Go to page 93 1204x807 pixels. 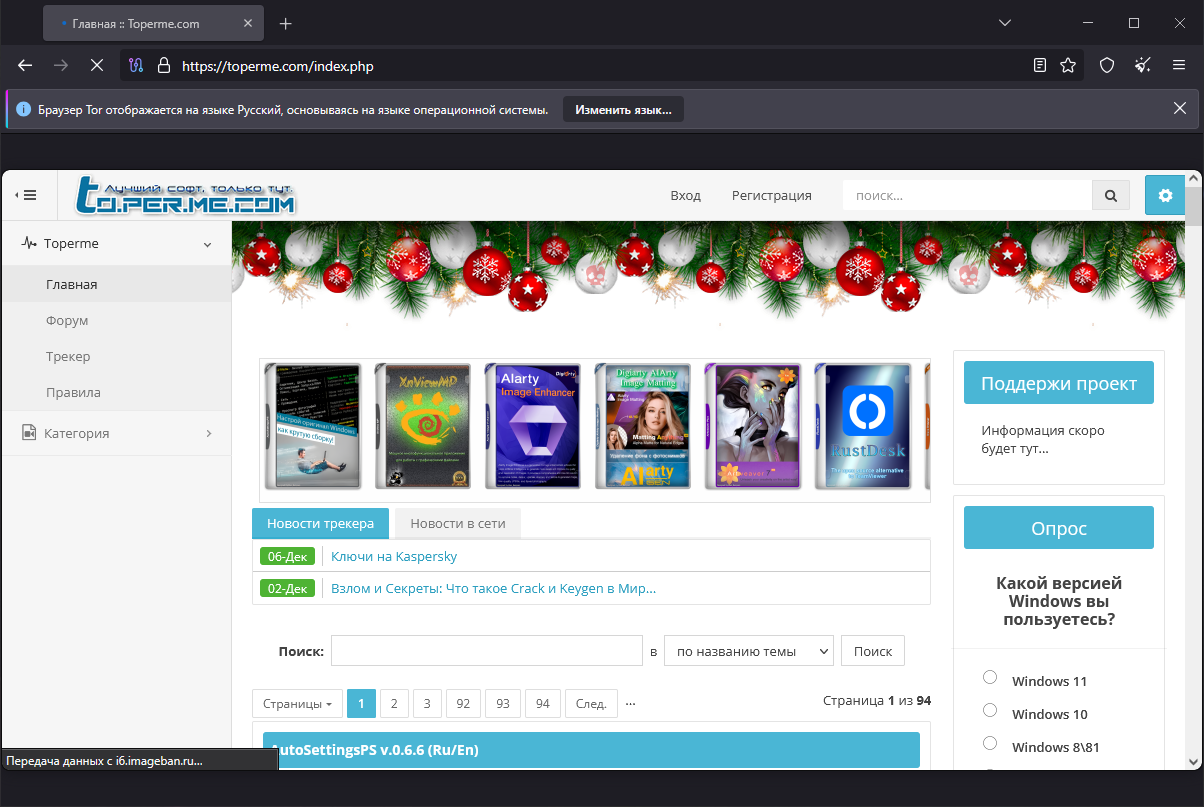coord(503,704)
